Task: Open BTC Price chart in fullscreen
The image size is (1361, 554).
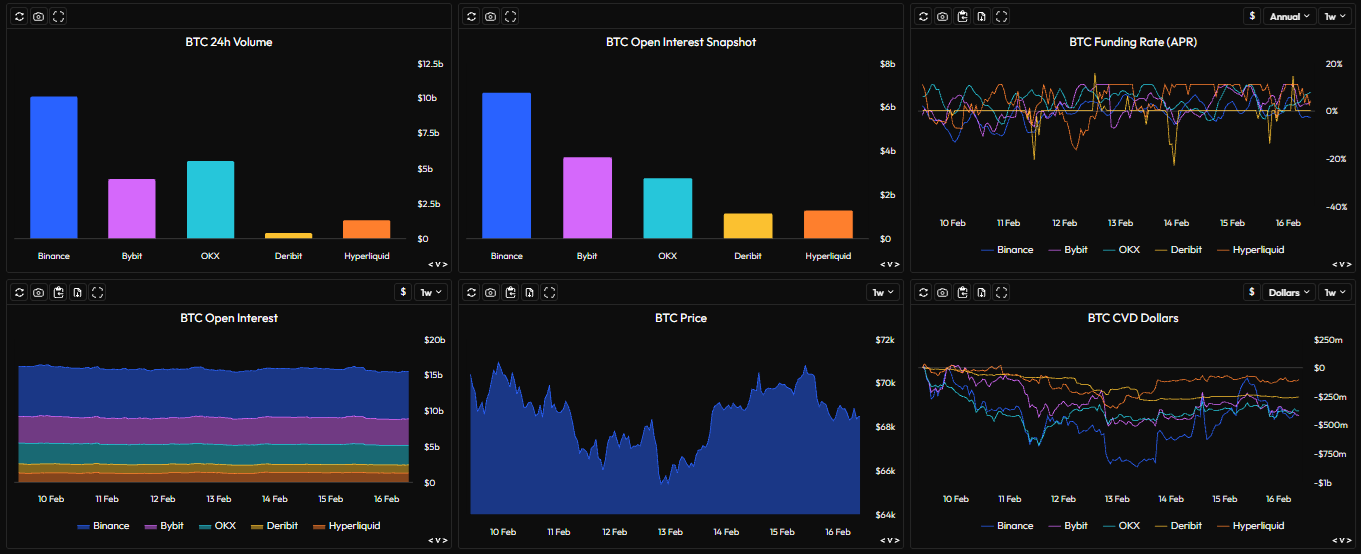Action: tap(549, 292)
